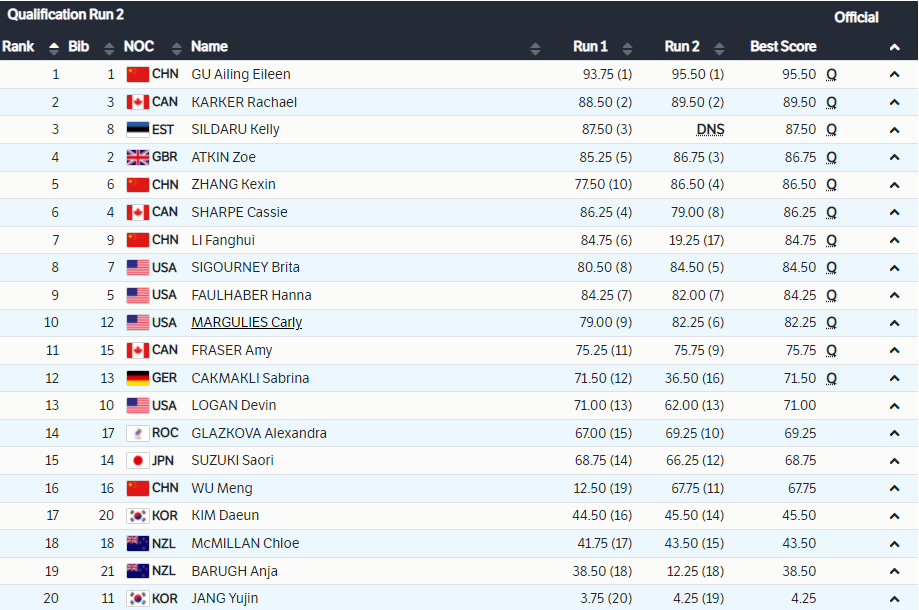Toggle chevron on JANG Yujin row
The image size is (919, 610).
click(x=894, y=599)
